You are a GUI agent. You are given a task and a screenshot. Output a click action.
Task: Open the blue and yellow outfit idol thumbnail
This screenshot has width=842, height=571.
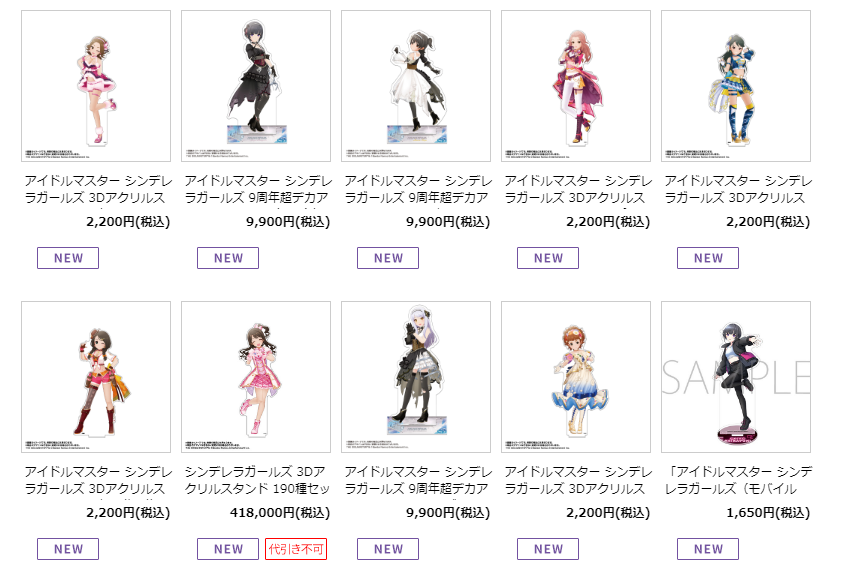pos(736,86)
